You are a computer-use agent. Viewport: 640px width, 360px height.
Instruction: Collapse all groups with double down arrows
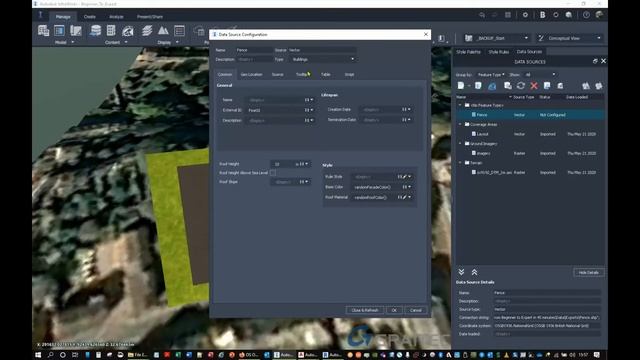(x=461, y=272)
